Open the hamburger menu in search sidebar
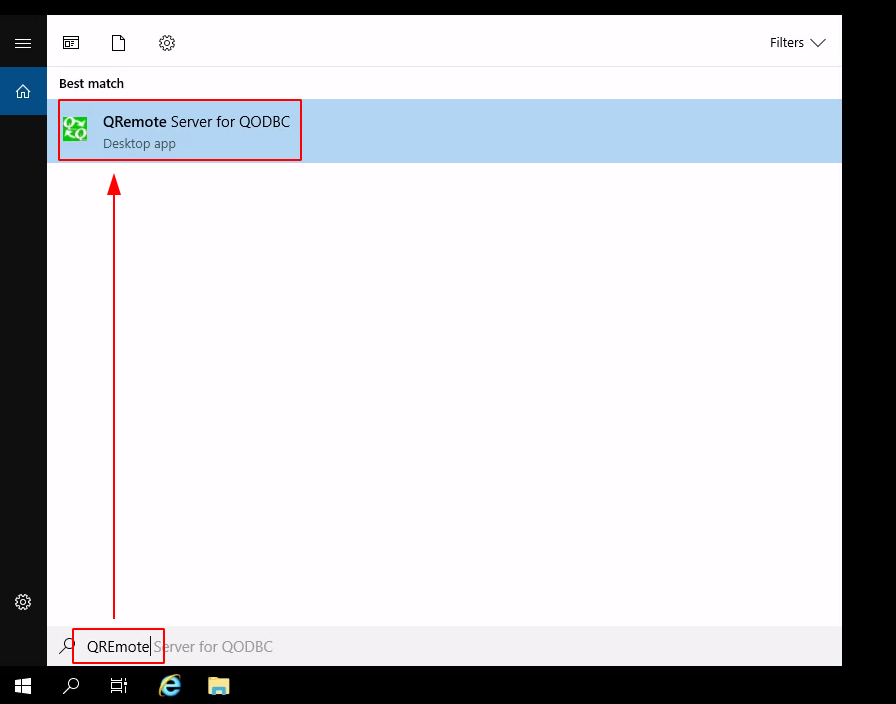 tap(23, 43)
